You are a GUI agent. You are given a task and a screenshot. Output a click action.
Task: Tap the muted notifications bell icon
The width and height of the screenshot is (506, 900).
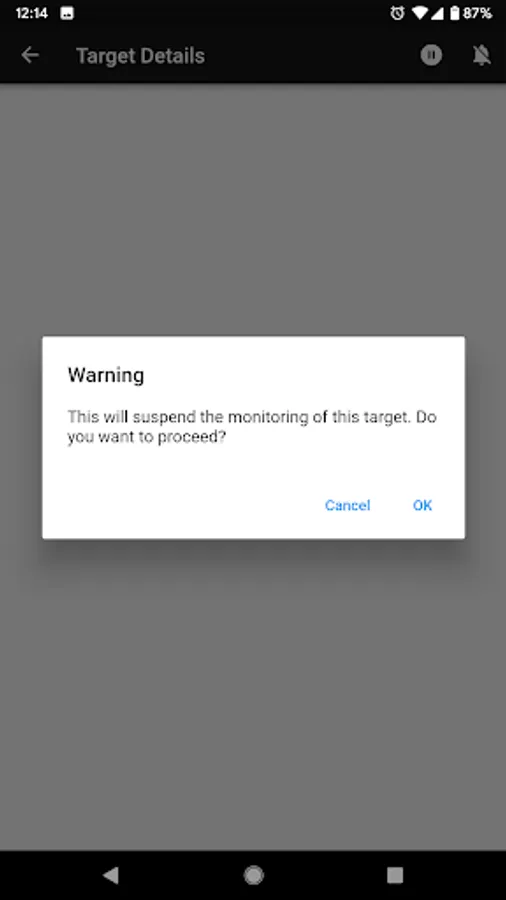481,55
